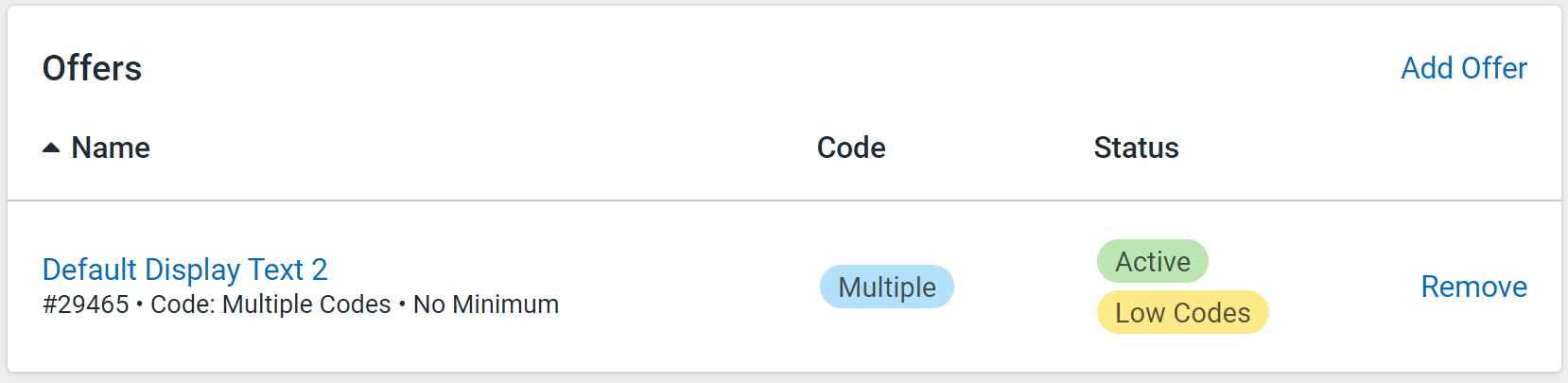Sort offers by the Code column header
1568x383 pixels.
(851, 148)
